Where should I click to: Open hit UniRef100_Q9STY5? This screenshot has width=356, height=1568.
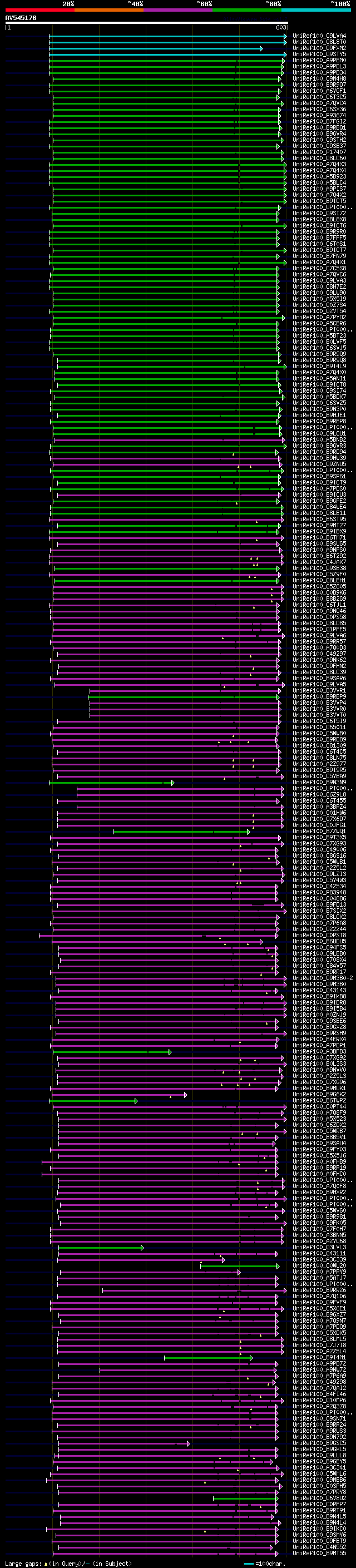(x=319, y=54)
